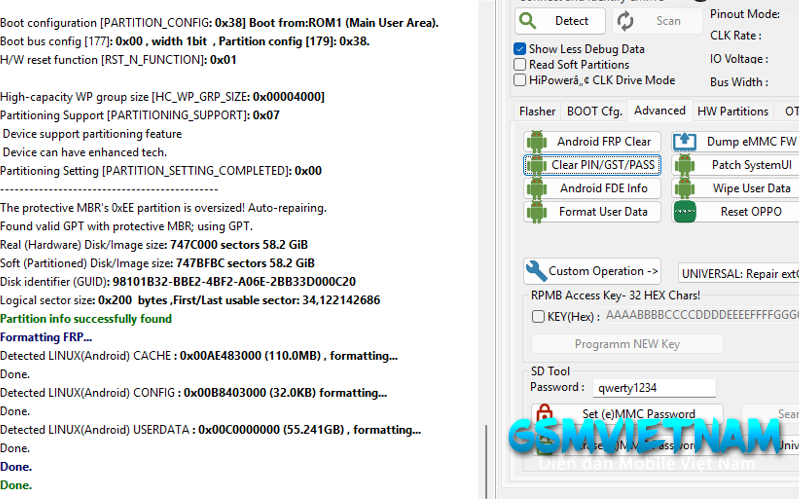This screenshot has height=499, width=799.
Task: Select Format User Data tool
Action: click(x=591, y=211)
